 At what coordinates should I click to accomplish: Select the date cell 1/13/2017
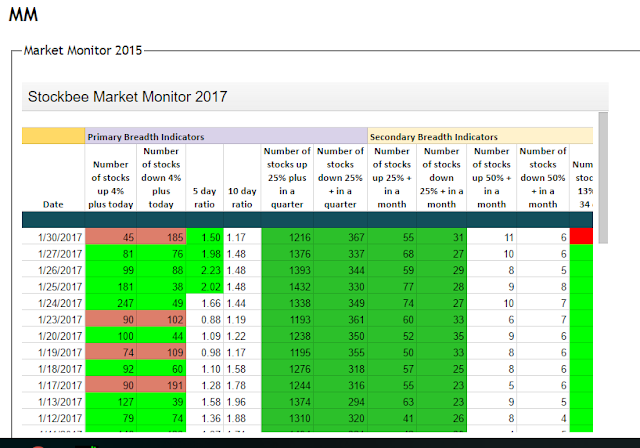click(x=53, y=401)
